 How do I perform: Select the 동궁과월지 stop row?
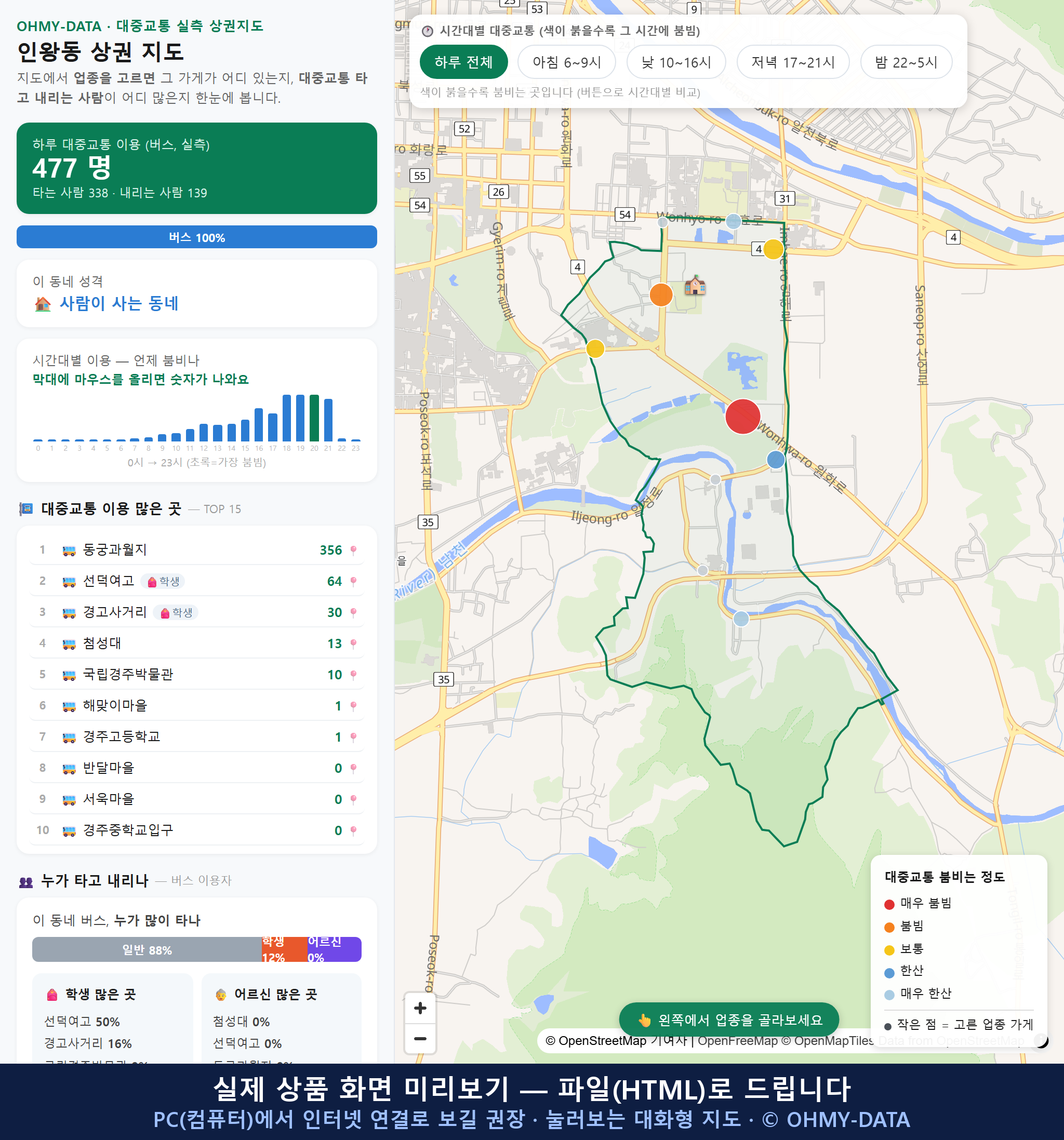click(197, 550)
